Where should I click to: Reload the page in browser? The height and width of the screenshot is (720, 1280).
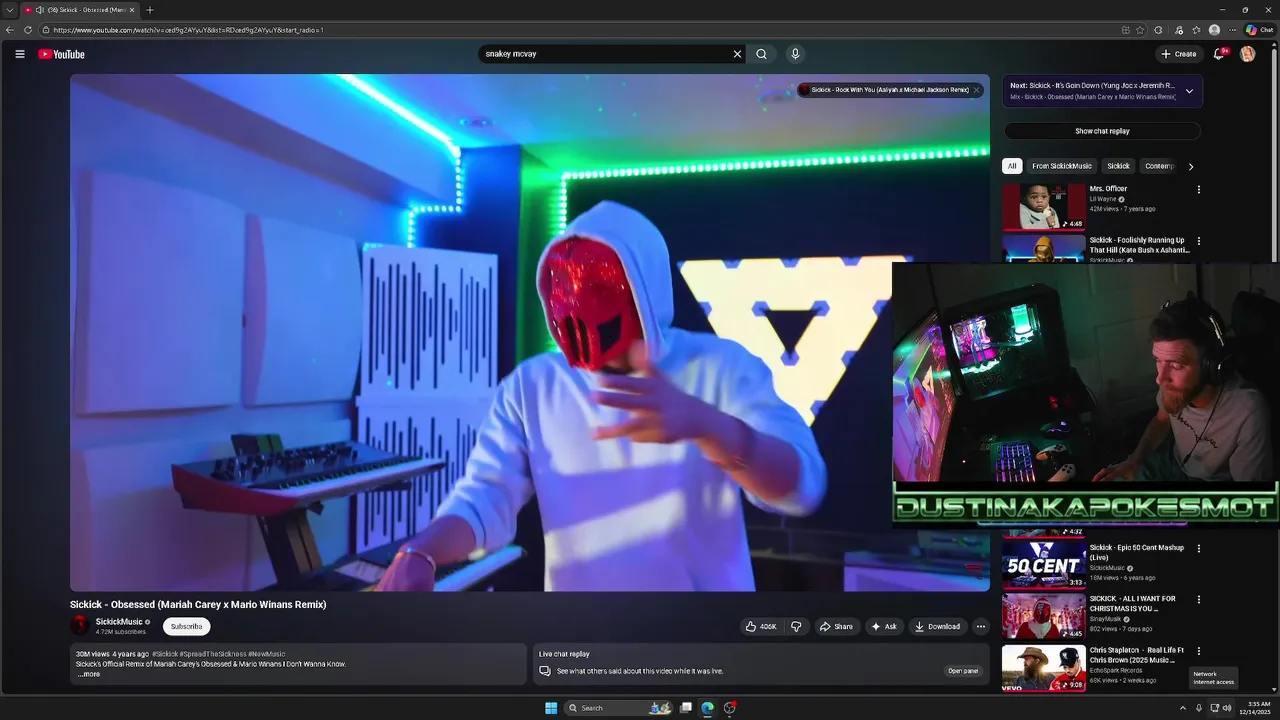tap(28, 30)
